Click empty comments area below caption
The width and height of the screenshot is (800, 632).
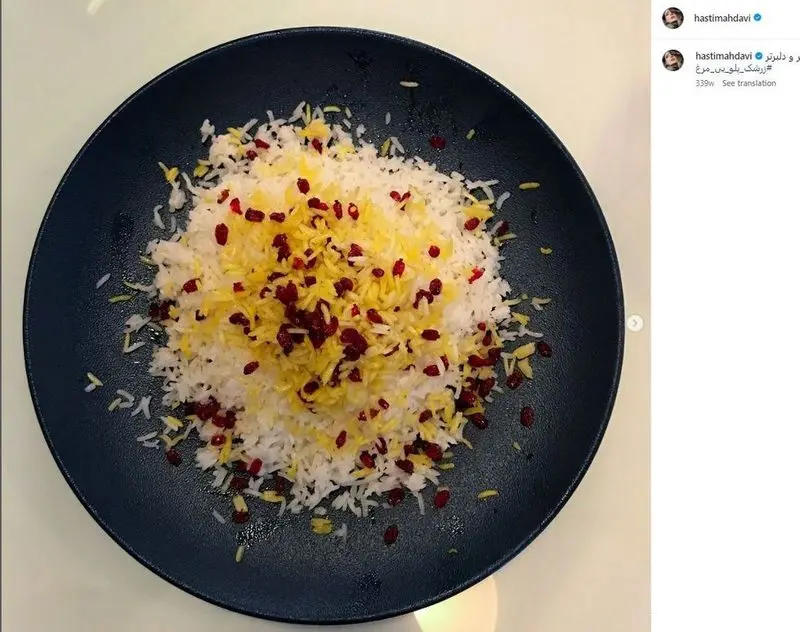coord(726,357)
